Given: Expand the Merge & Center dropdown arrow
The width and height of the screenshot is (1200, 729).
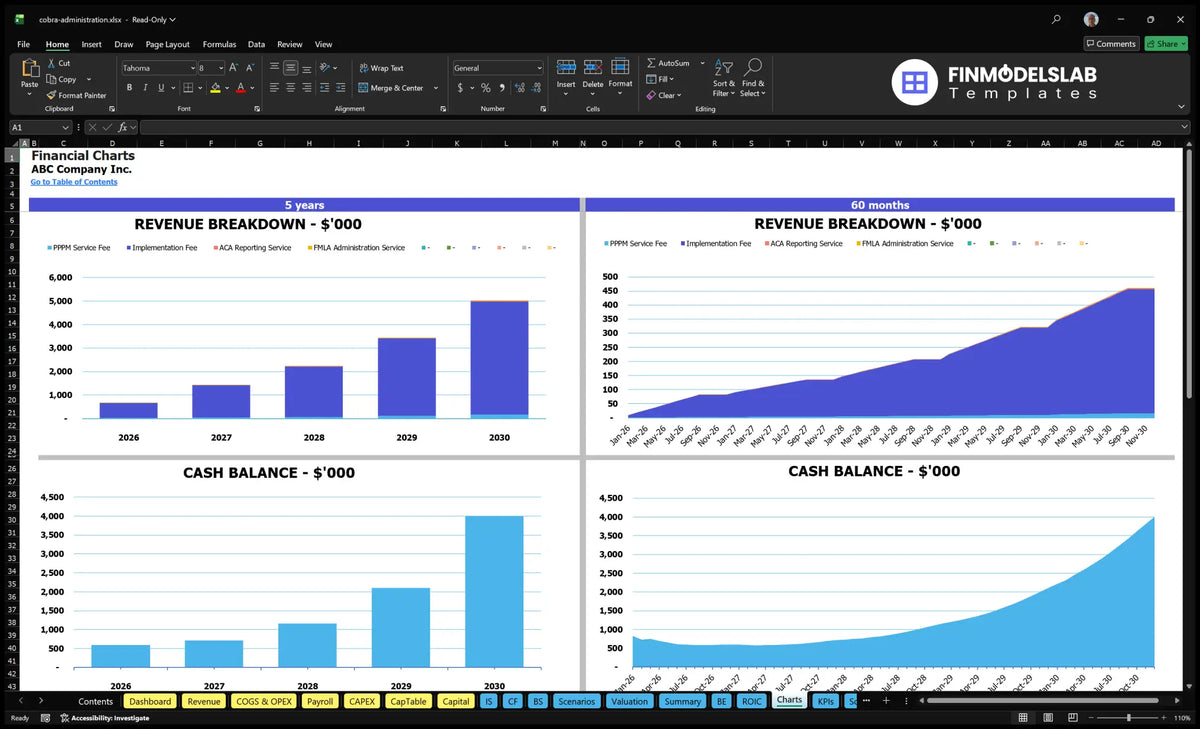Looking at the screenshot, I should click(436, 88).
